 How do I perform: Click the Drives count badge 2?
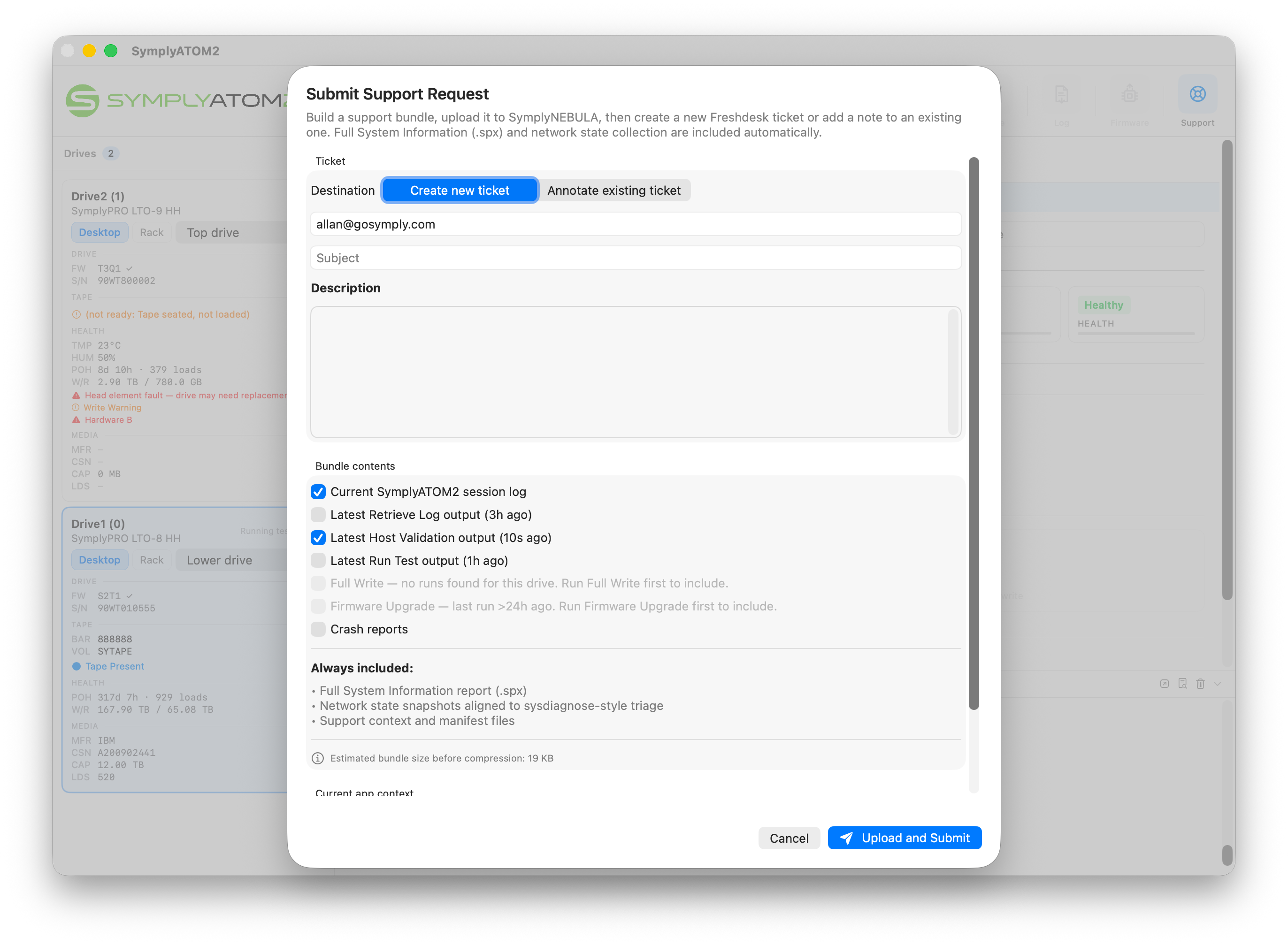point(110,153)
